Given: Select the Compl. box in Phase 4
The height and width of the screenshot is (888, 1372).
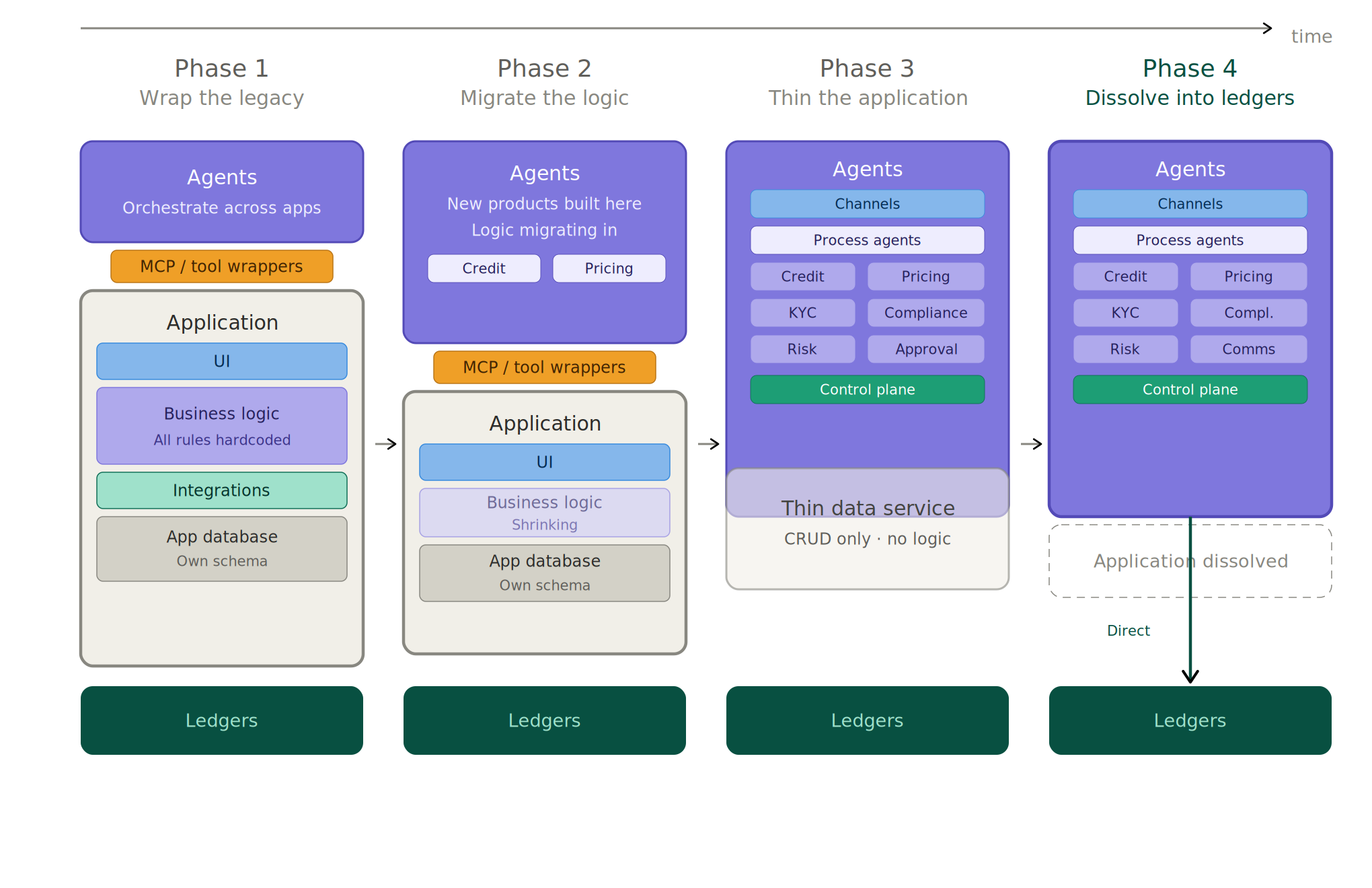Looking at the screenshot, I should click(x=1249, y=313).
